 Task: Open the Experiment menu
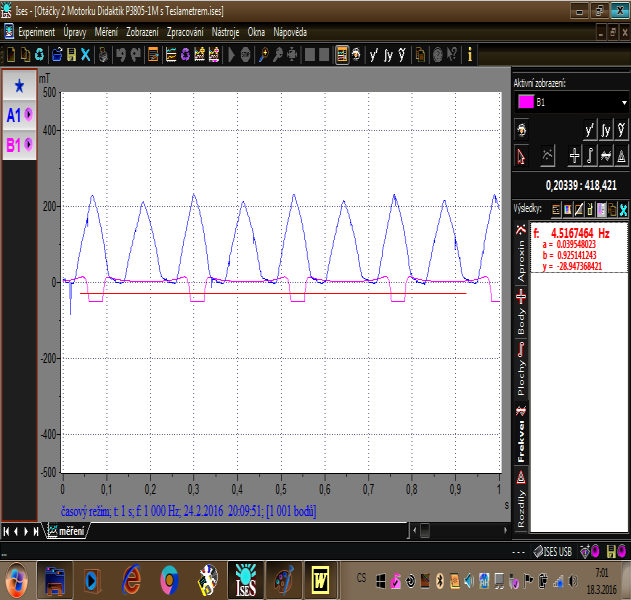coord(36,32)
